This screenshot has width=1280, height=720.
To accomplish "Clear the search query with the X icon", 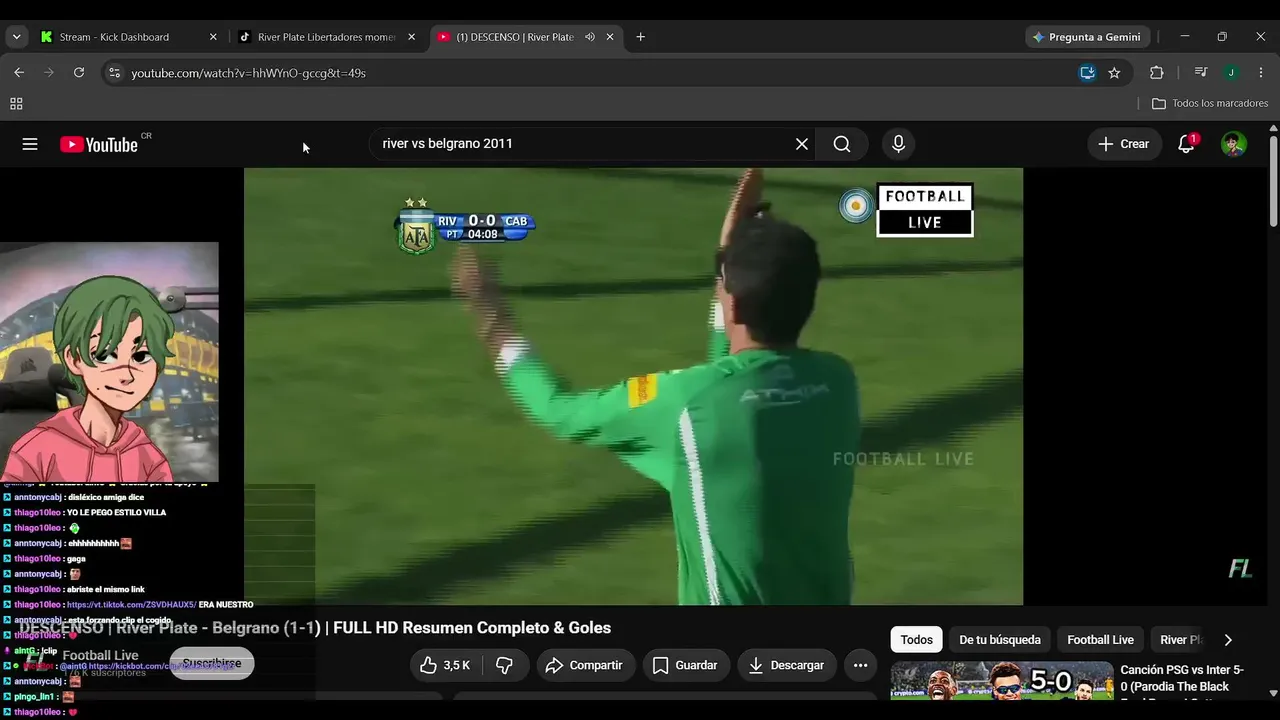I will click(x=802, y=144).
